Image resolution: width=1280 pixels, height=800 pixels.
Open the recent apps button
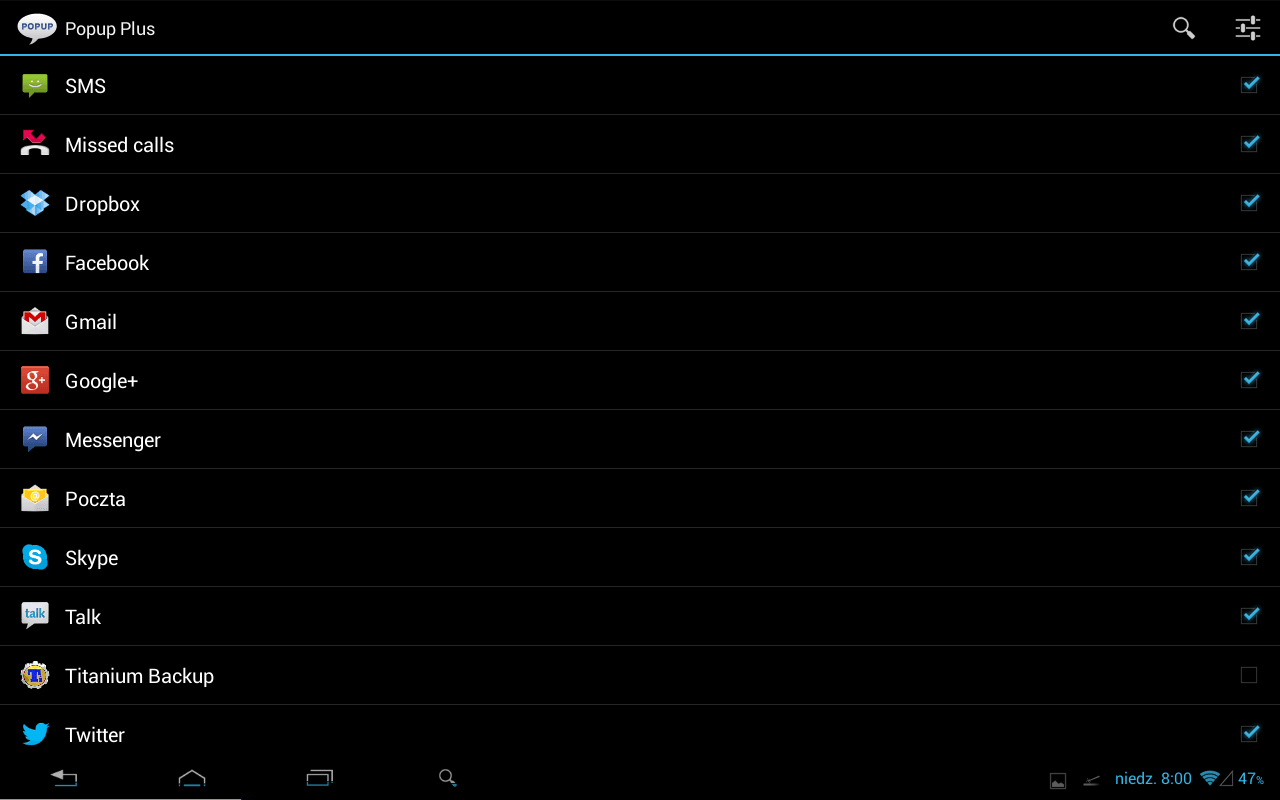coord(320,778)
